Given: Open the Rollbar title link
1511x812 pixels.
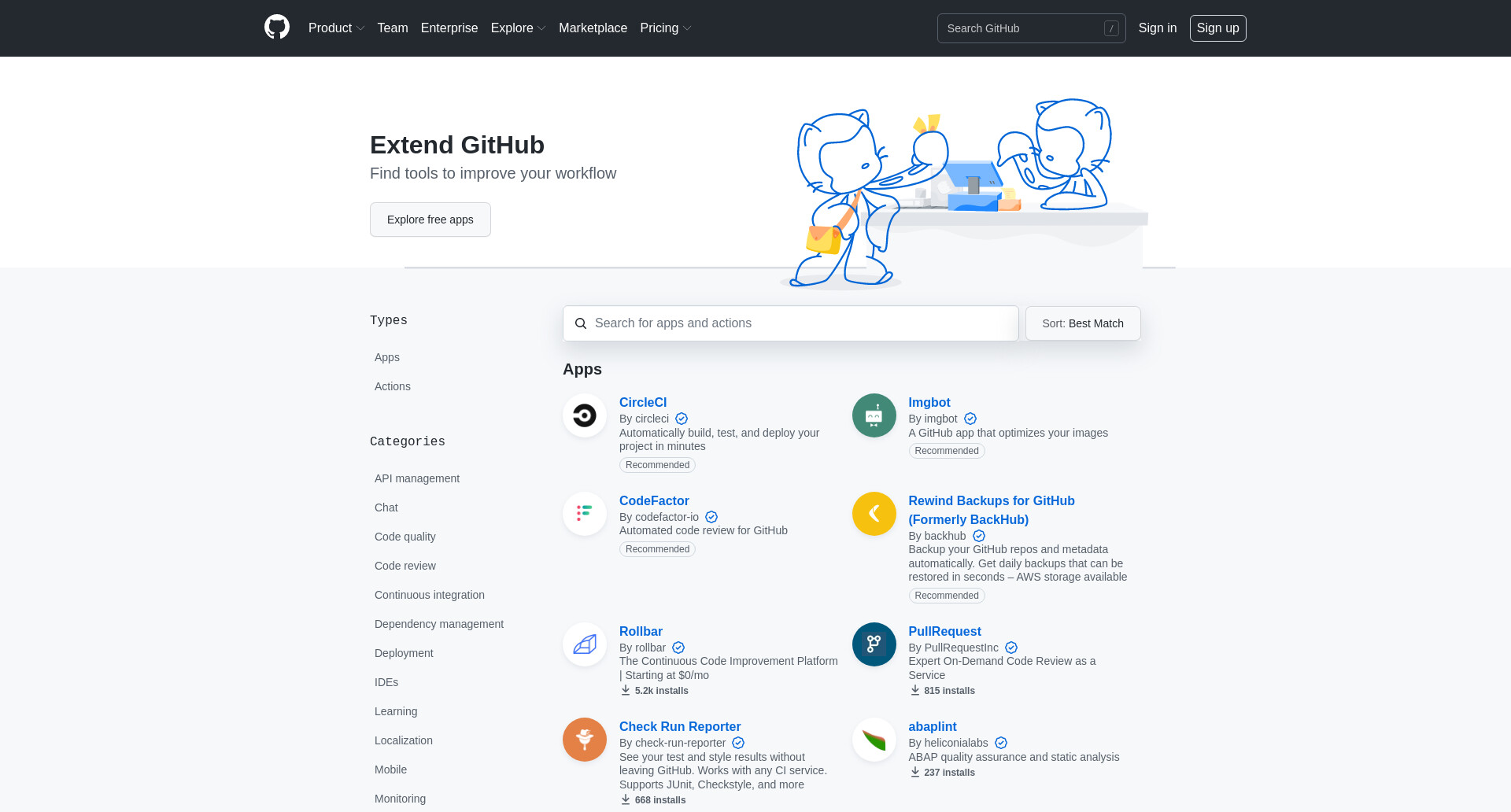Looking at the screenshot, I should click(x=641, y=631).
